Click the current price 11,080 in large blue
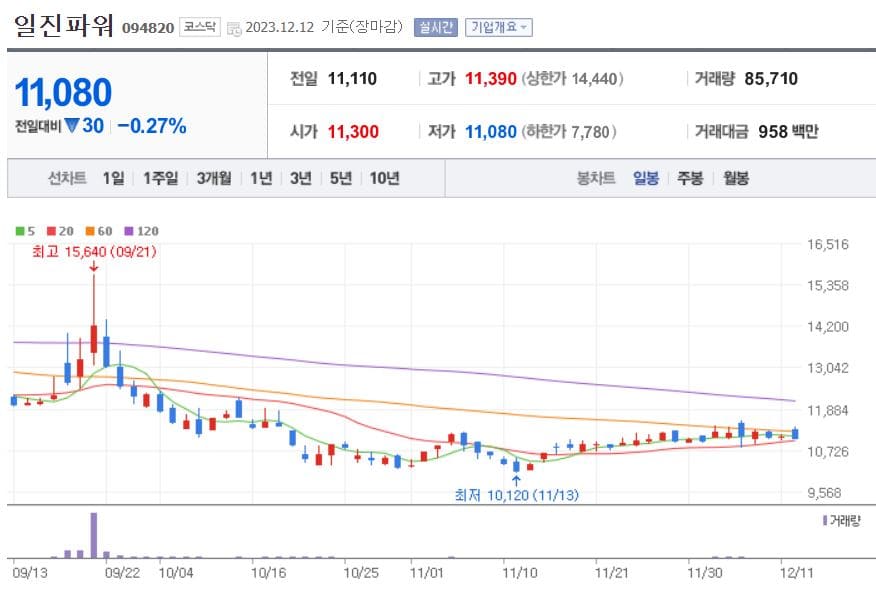This screenshot has width=876, height=604. pyautogui.click(x=63, y=92)
